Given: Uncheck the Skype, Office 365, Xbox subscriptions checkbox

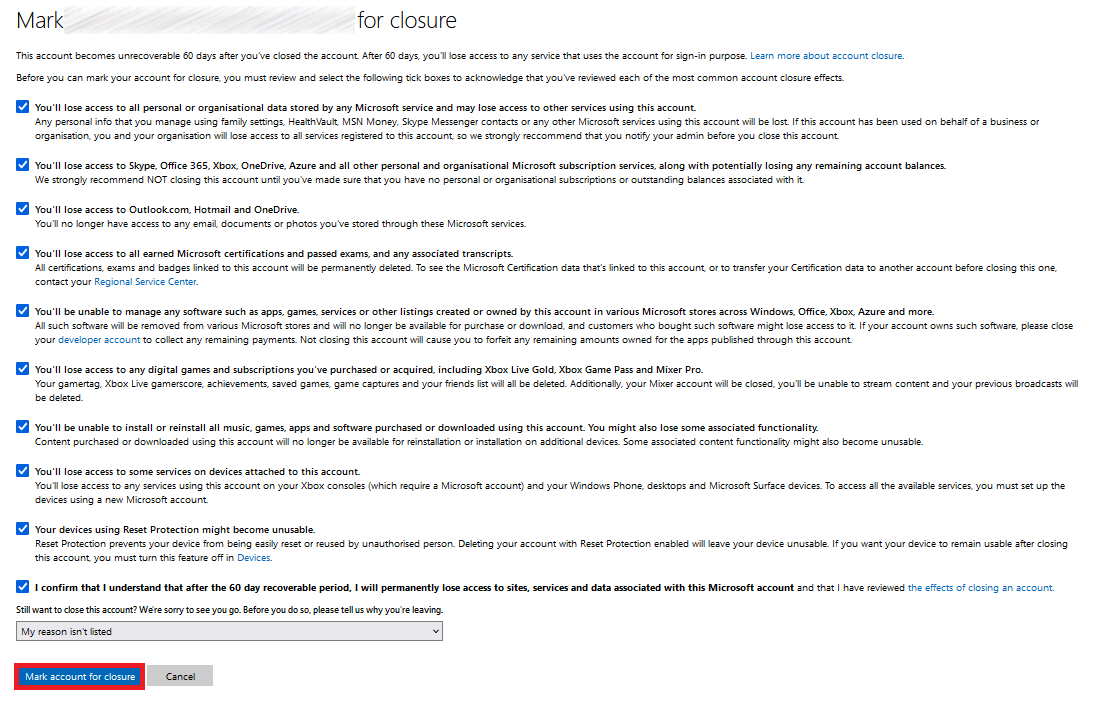Looking at the screenshot, I should click(x=23, y=165).
